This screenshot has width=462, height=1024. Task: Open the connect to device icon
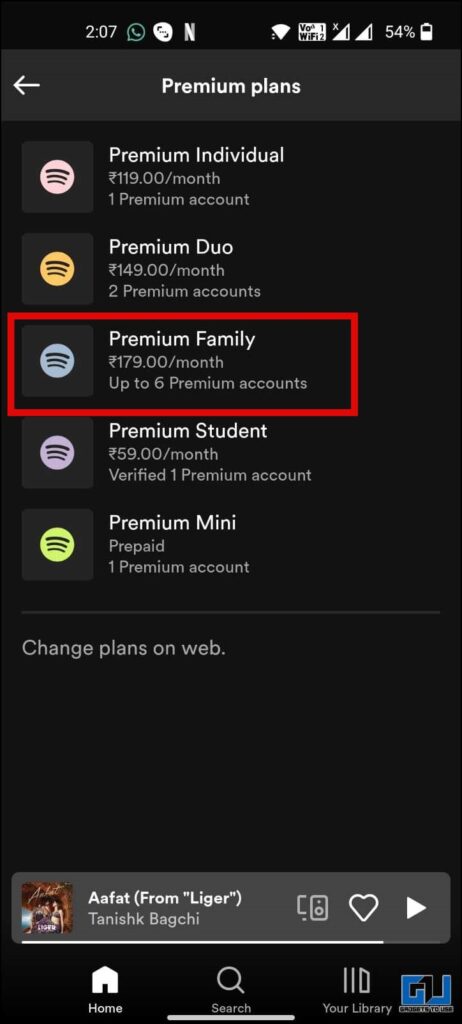(x=313, y=908)
